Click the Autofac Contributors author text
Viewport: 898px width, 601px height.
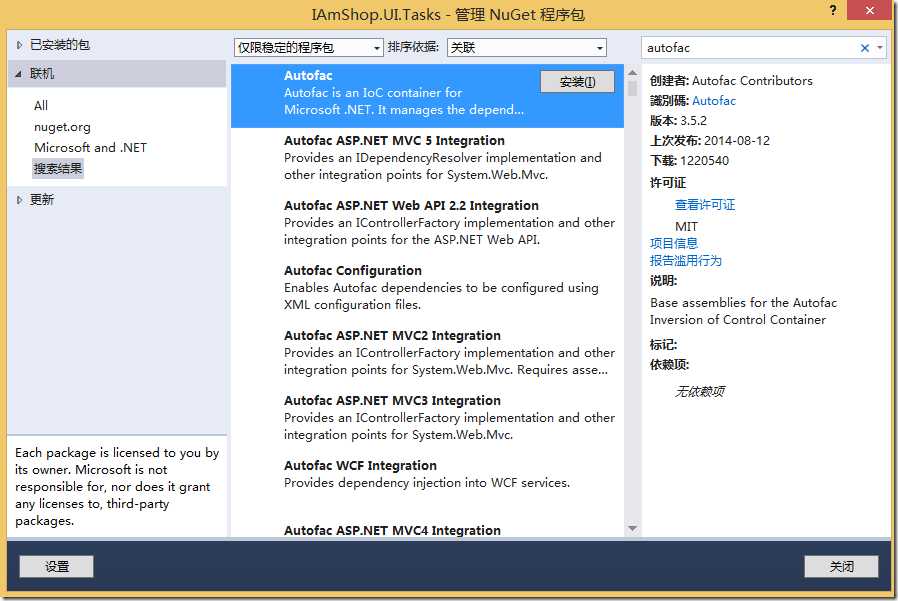click(x=752, y=81)
